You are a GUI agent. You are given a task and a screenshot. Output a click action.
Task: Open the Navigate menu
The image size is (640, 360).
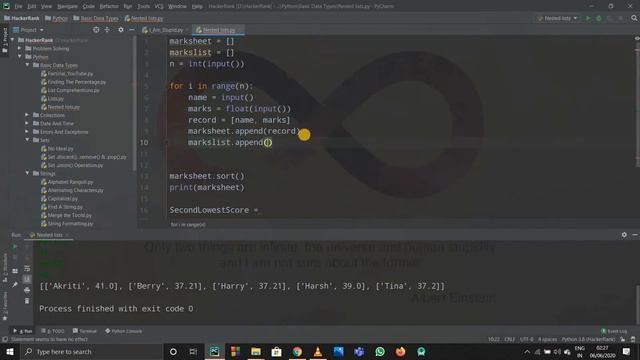(x=67, y=6)
